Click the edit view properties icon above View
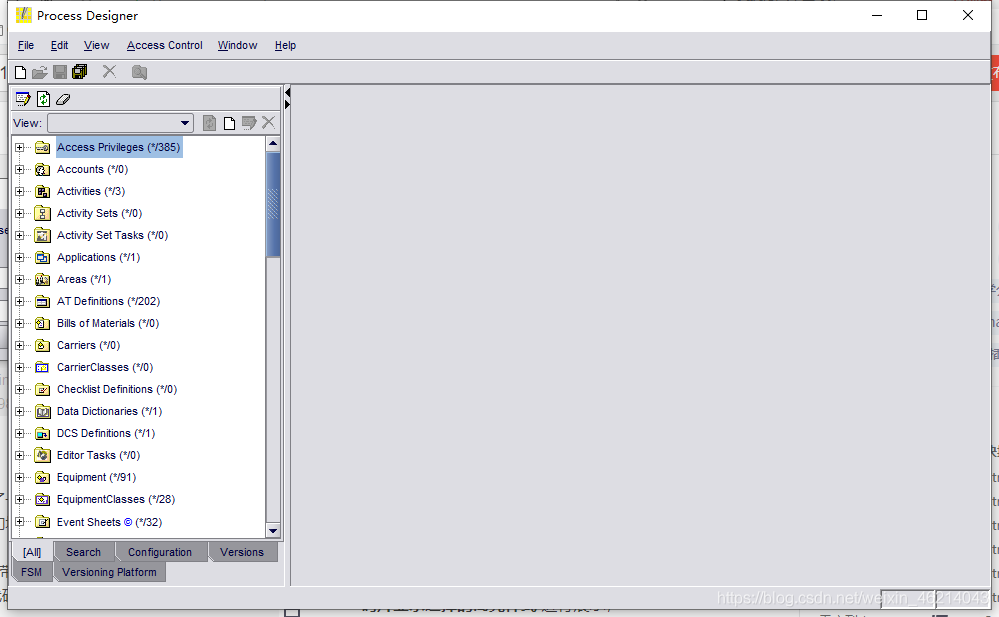 pos(23,99)
